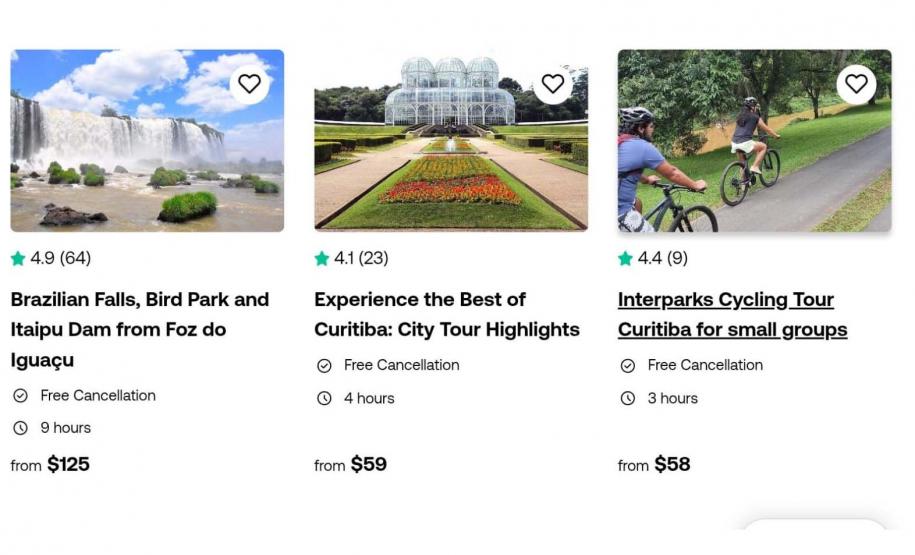Click the from $125 price

pos(50,464)
